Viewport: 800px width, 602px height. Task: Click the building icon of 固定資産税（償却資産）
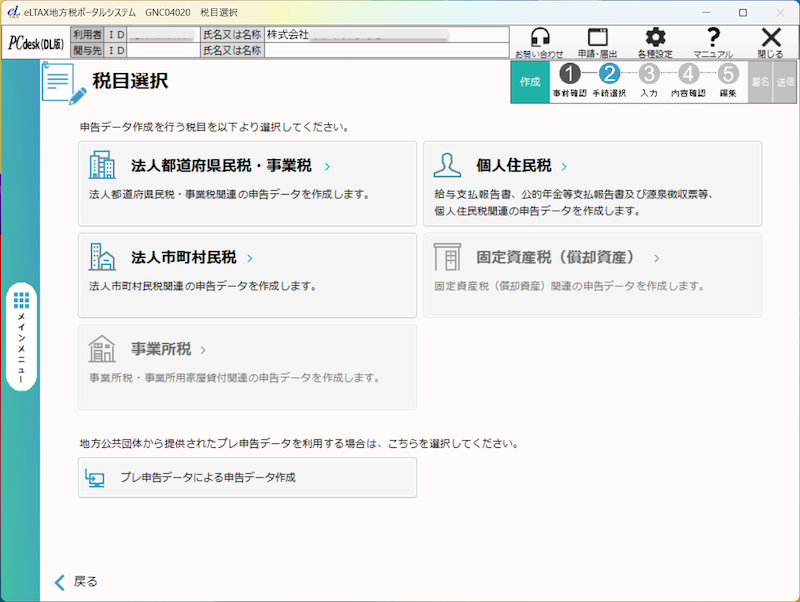[x=447, y=257]
